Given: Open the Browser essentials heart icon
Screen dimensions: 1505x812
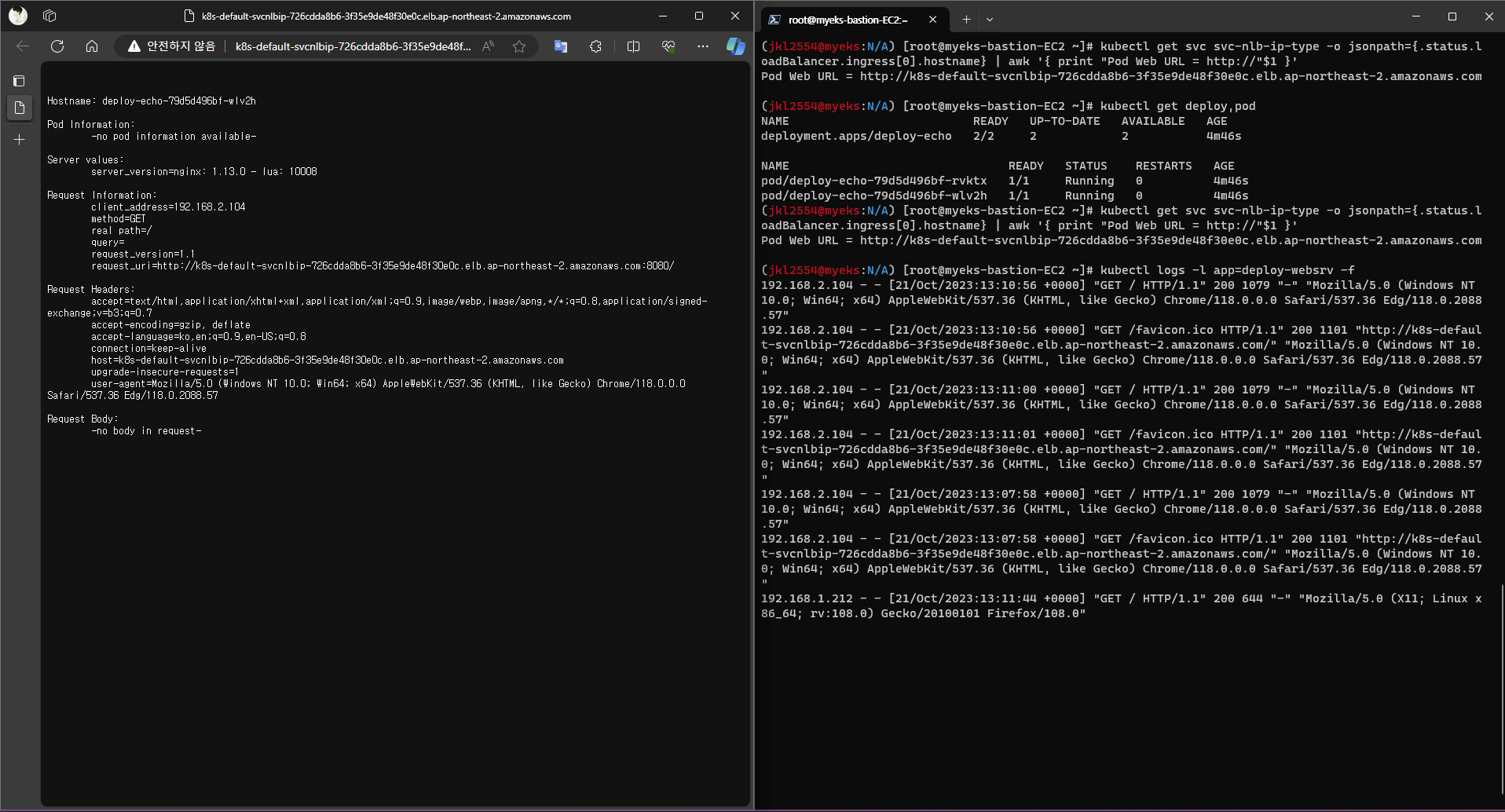Looking at the screenshot, I should [x=668, y=46].
